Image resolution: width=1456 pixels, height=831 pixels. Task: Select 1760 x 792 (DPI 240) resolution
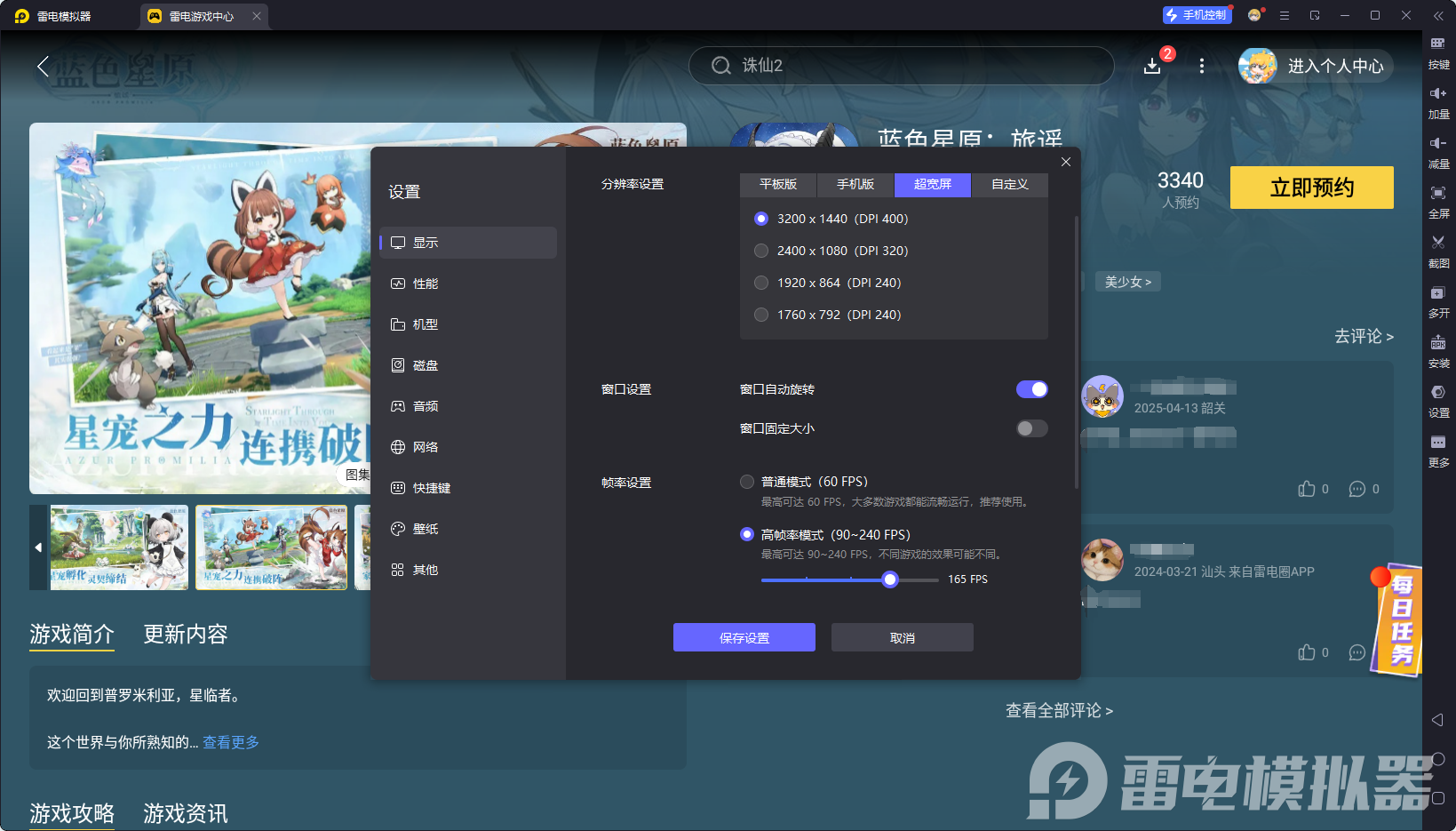[x=761, y=315]
